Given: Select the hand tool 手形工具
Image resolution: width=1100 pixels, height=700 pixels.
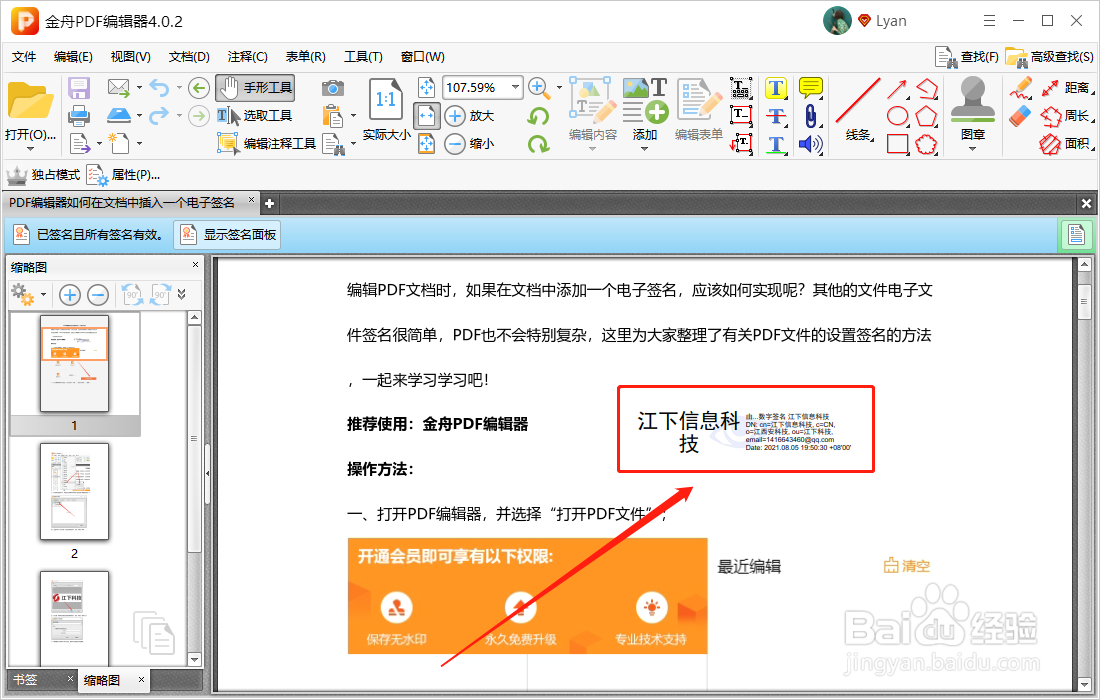Looking at the screenshot, I should coord(255,88).
